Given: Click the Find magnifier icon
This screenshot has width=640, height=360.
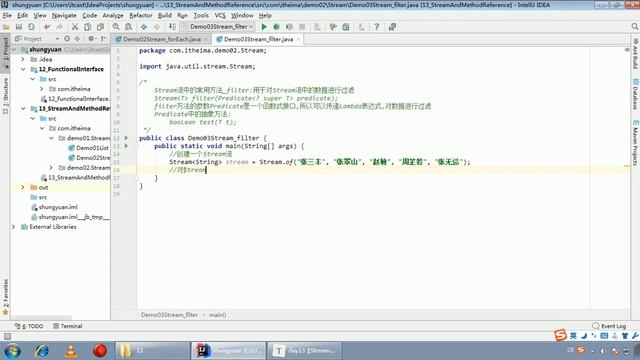Looking at the screenshot, I should click(116, 27).
